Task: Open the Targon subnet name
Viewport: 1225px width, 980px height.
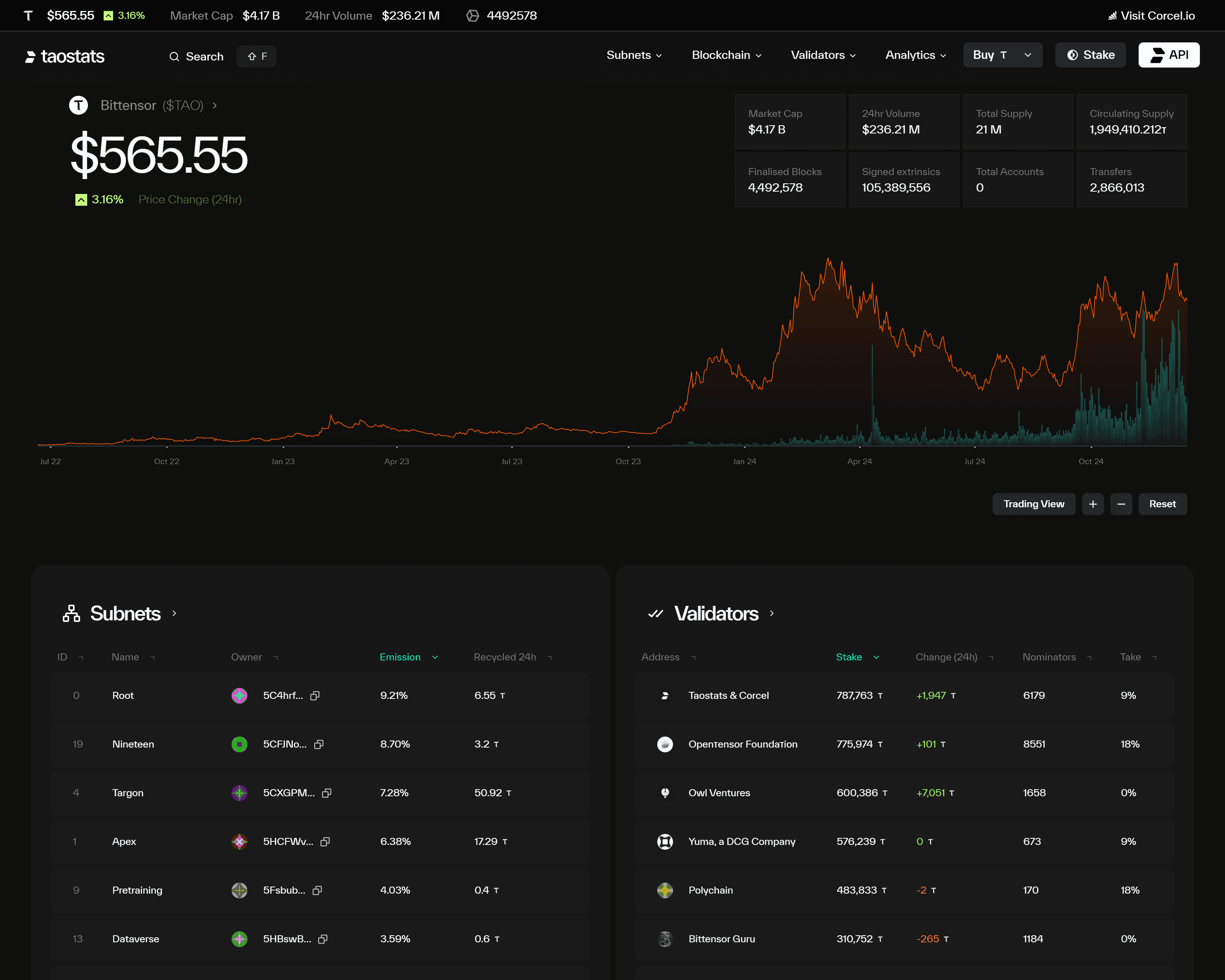Action: [x=128, y=793]
